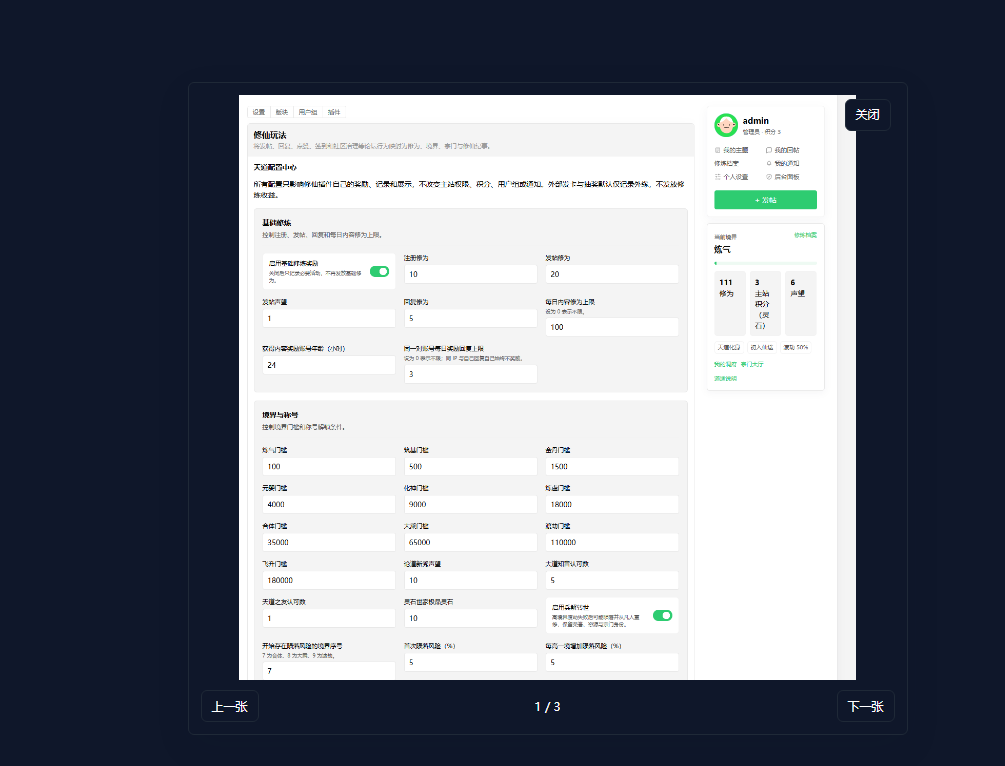
Task: Click the 6 声望 stat card
Action: 801,303
